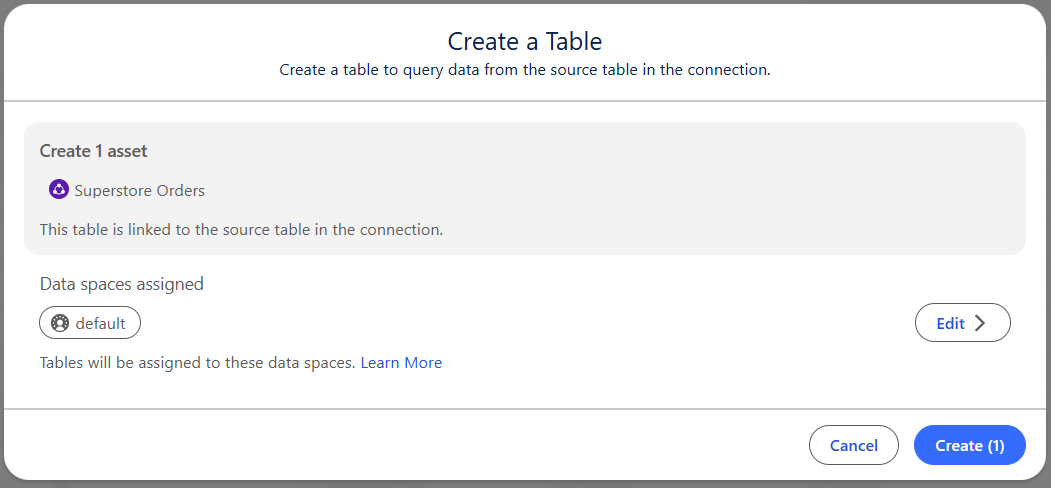The height and width of the screenshot is (488, 1051).
Task: Click the Cancel label text
Action: 853,446
